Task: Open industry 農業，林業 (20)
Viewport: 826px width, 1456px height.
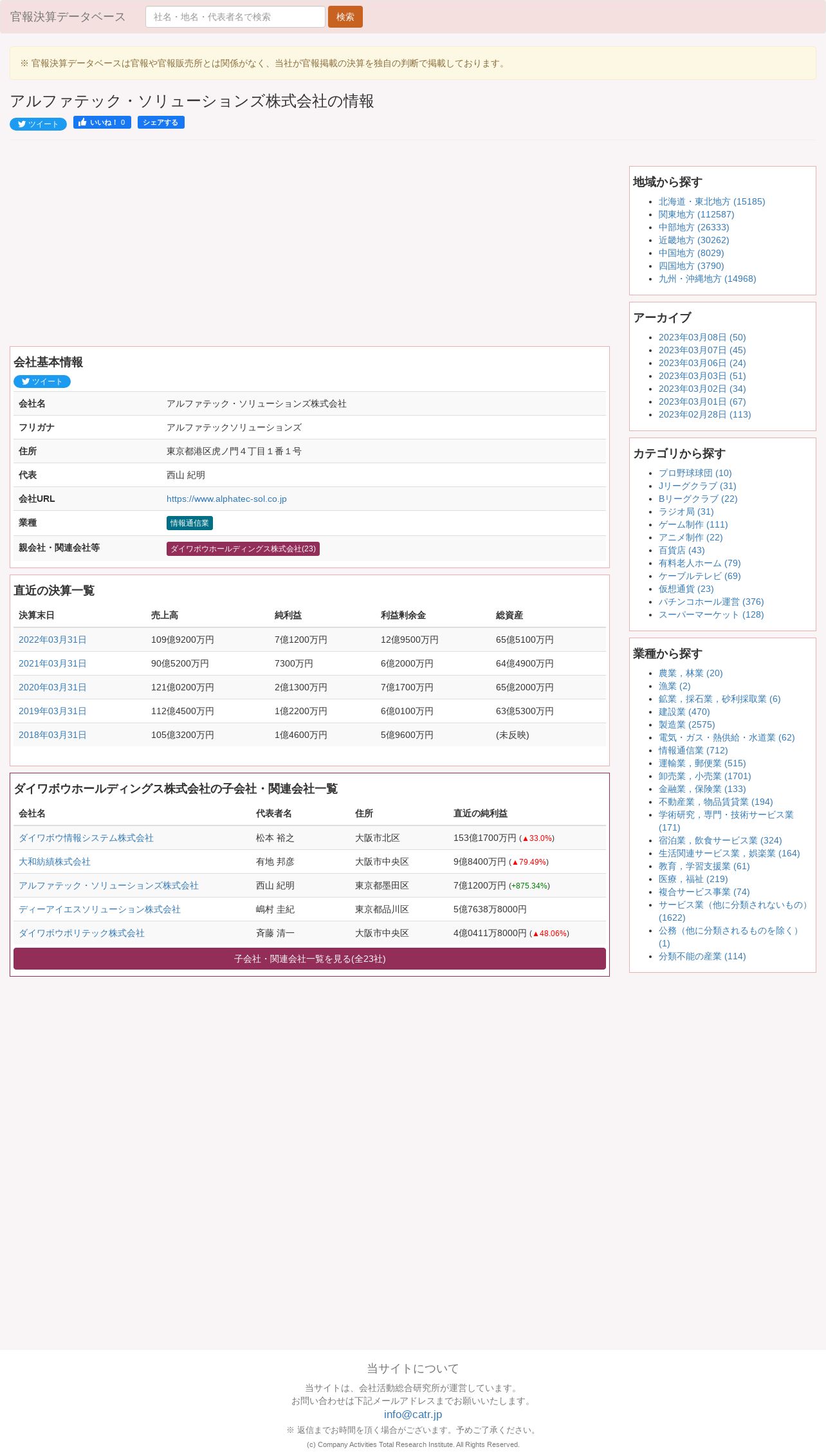Action: [x=690, y=673]
